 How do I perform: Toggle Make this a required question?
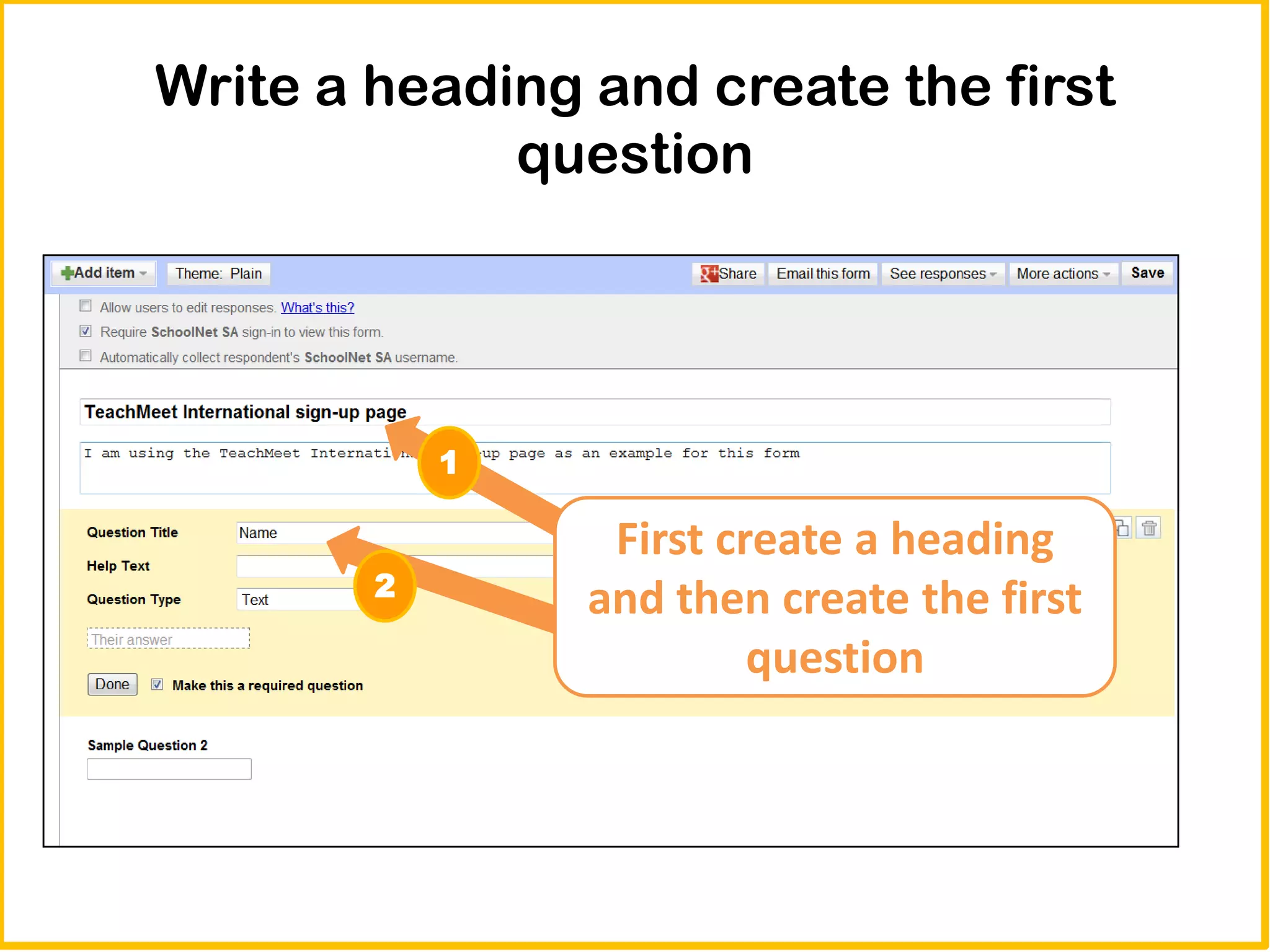(x=158, y=684)
